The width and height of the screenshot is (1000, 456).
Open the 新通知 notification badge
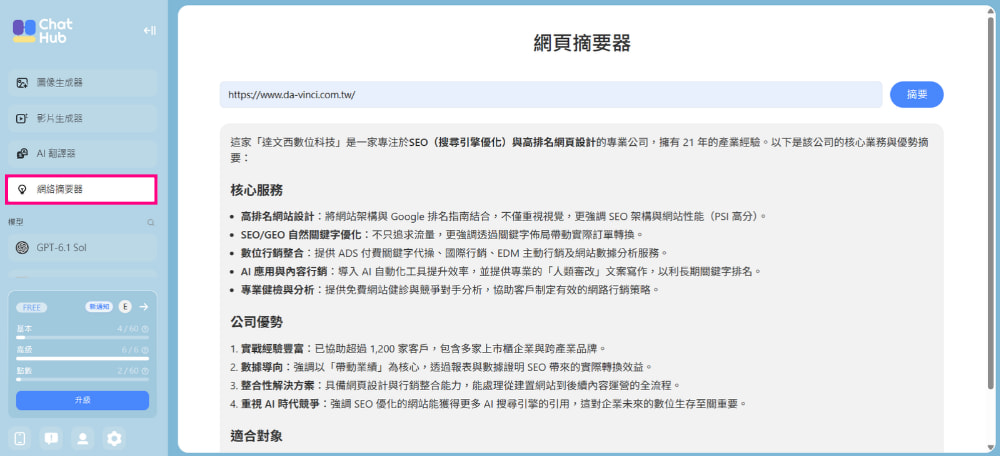99,307
